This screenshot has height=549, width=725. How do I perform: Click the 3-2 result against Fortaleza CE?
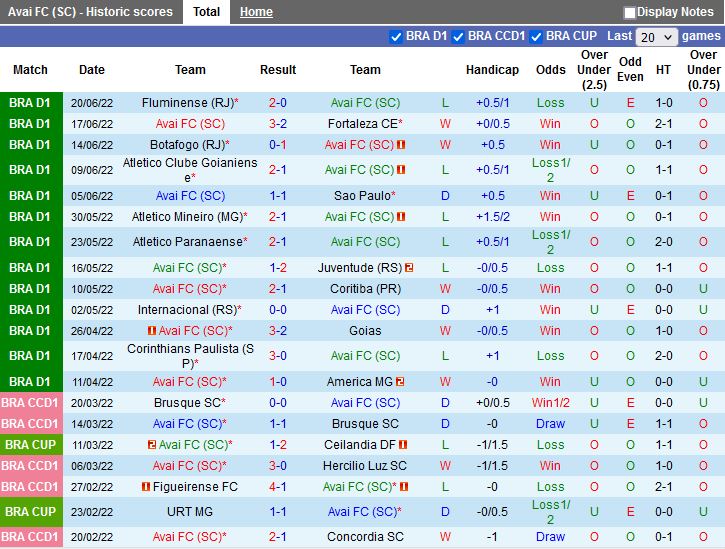click(278, 124)
